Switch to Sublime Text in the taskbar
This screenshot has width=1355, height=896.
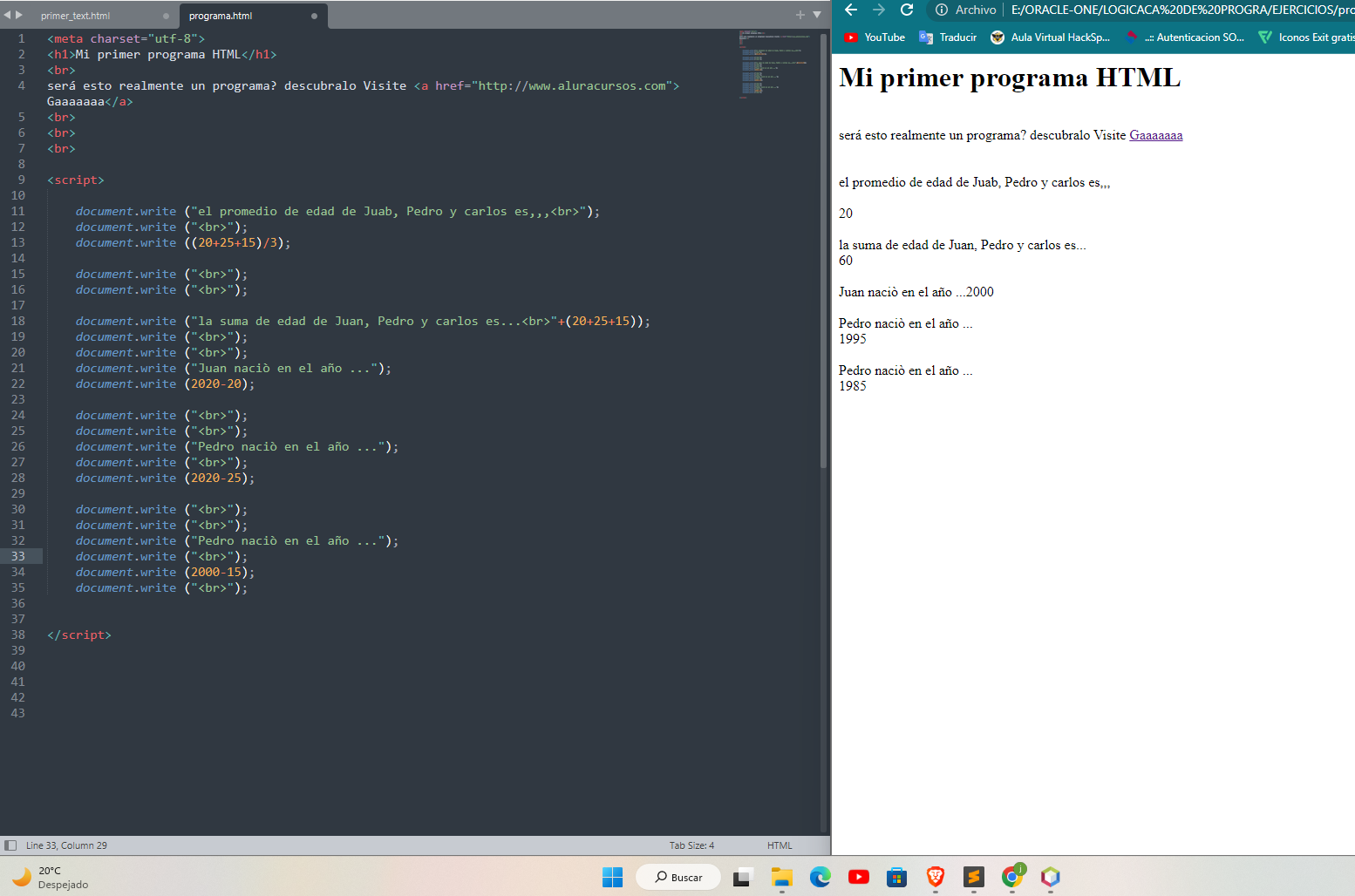[974, 877]
